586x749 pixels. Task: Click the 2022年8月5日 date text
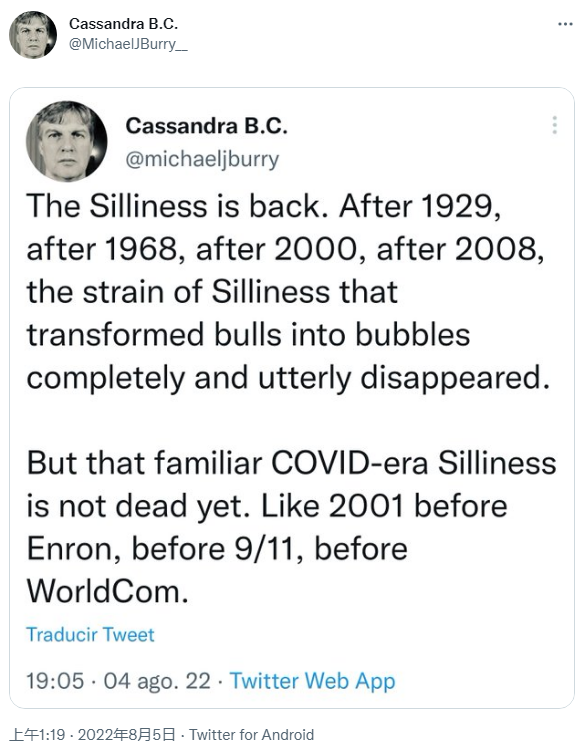pyautogui.click(x=126, y=735)
